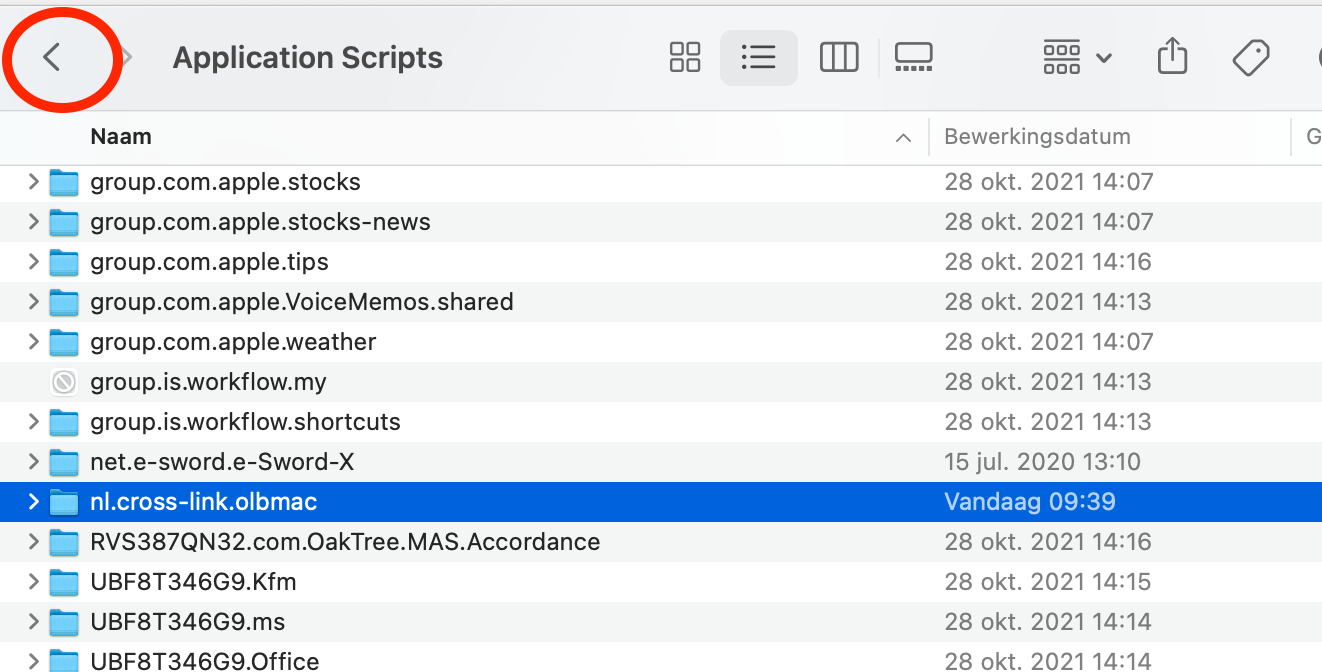Select the net.e-sword.e-Sword-X name
1322x672 pixels.
222,462
